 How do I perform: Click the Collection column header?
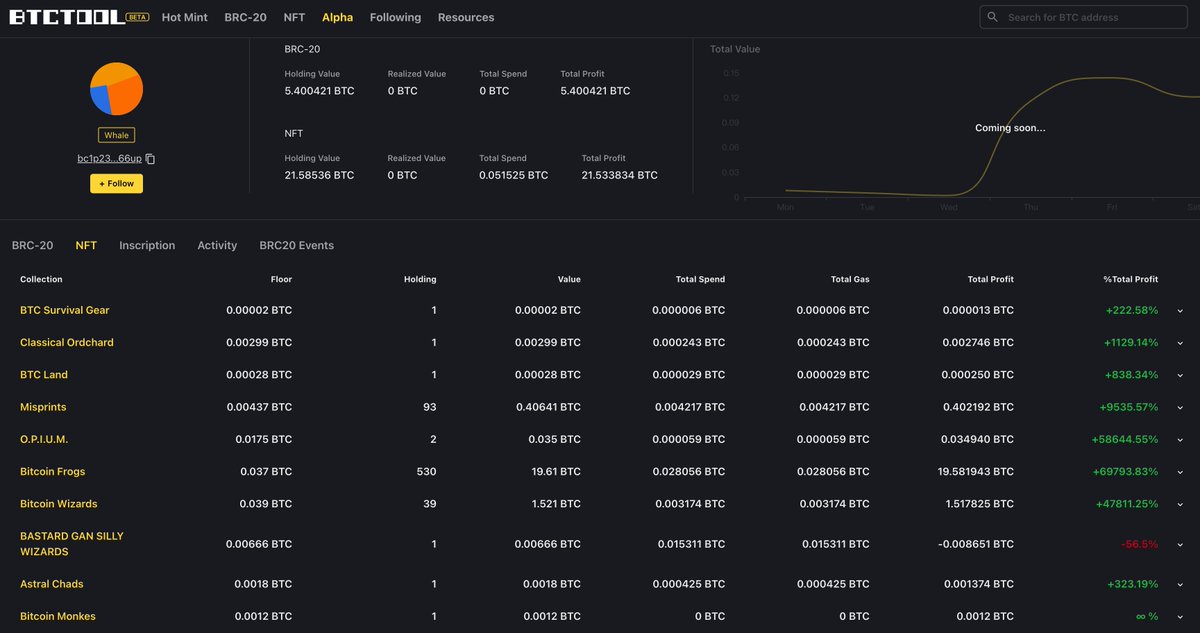pyautogui.click(x=41, y=279)
